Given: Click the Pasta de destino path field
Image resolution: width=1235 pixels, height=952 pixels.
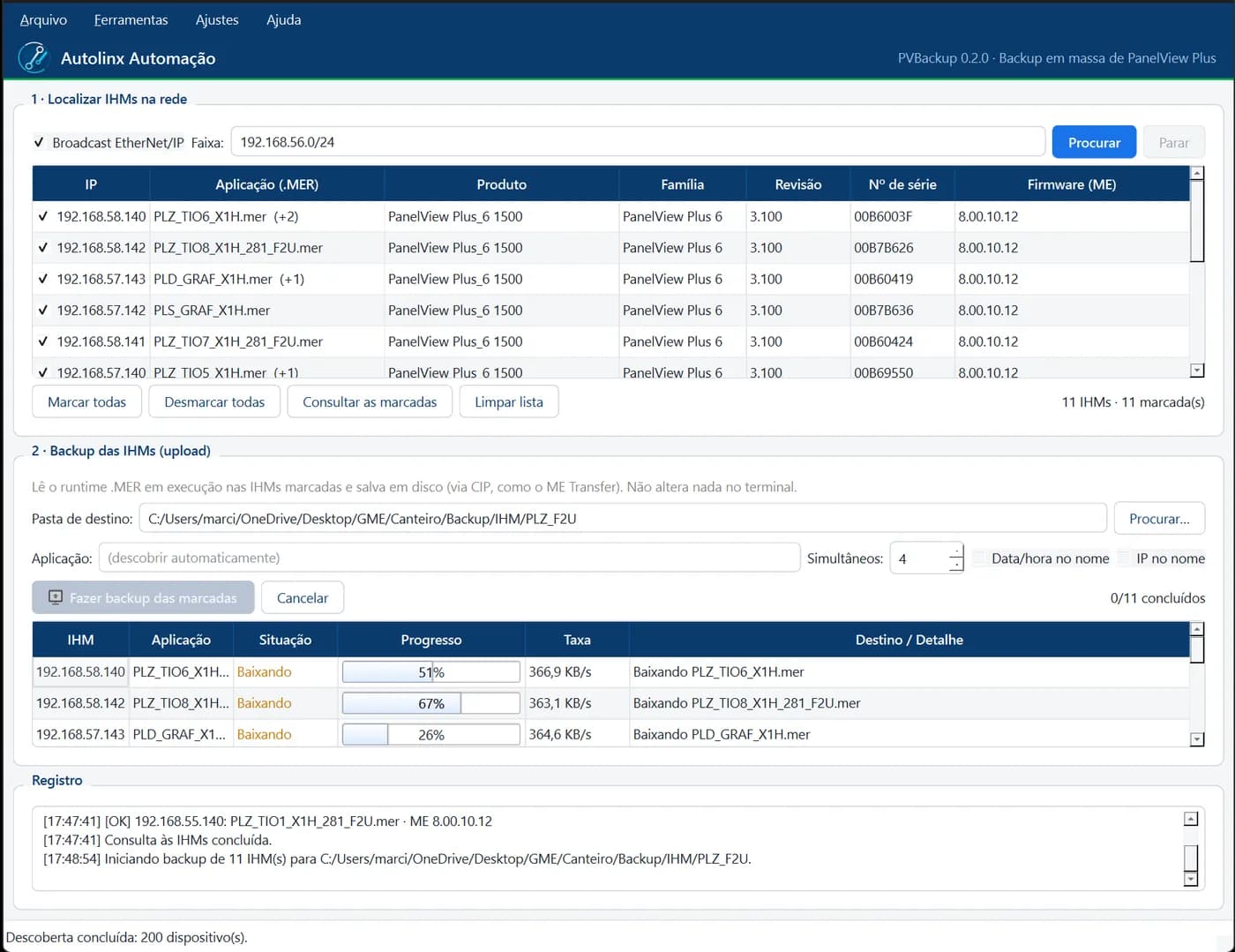Looking at the screenshot, I should pos(623,519).
